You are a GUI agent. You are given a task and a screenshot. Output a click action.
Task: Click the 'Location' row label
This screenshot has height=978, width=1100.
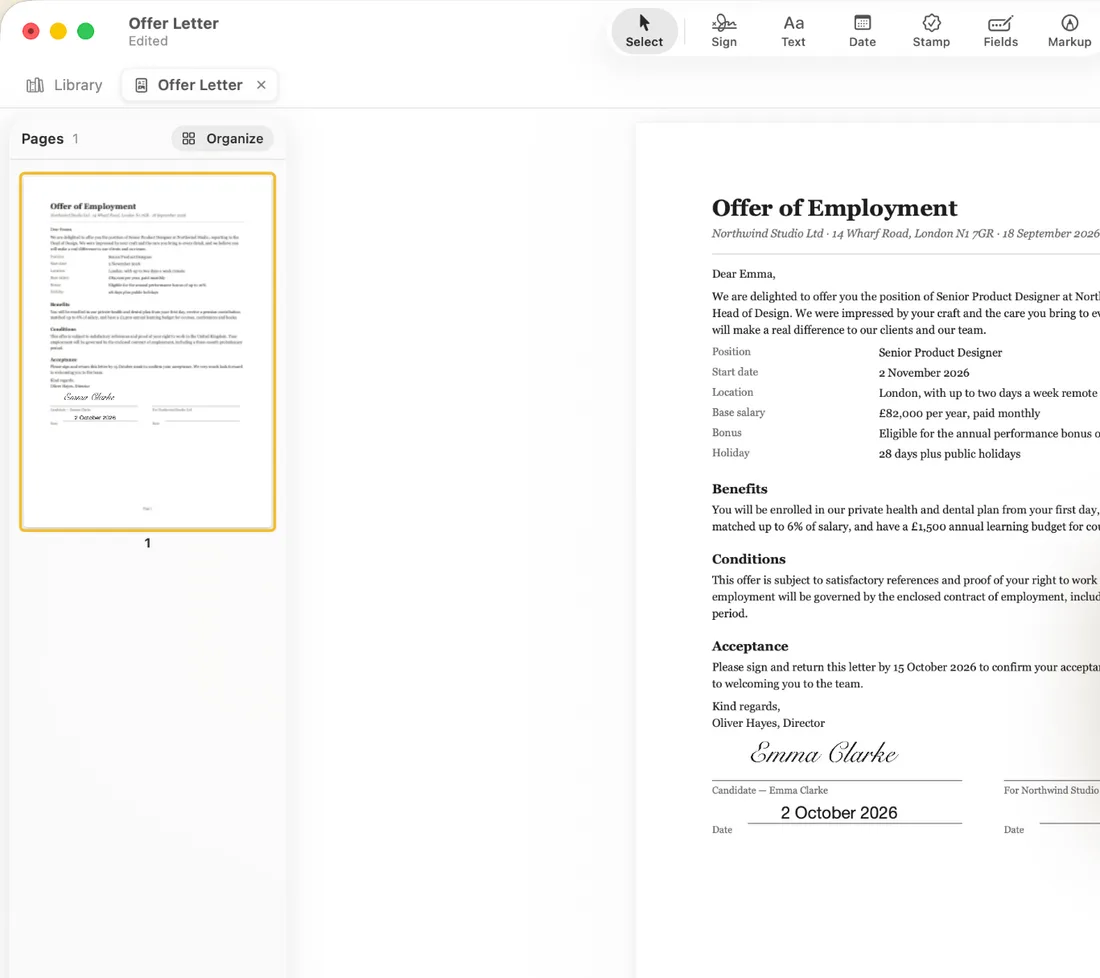732,392
